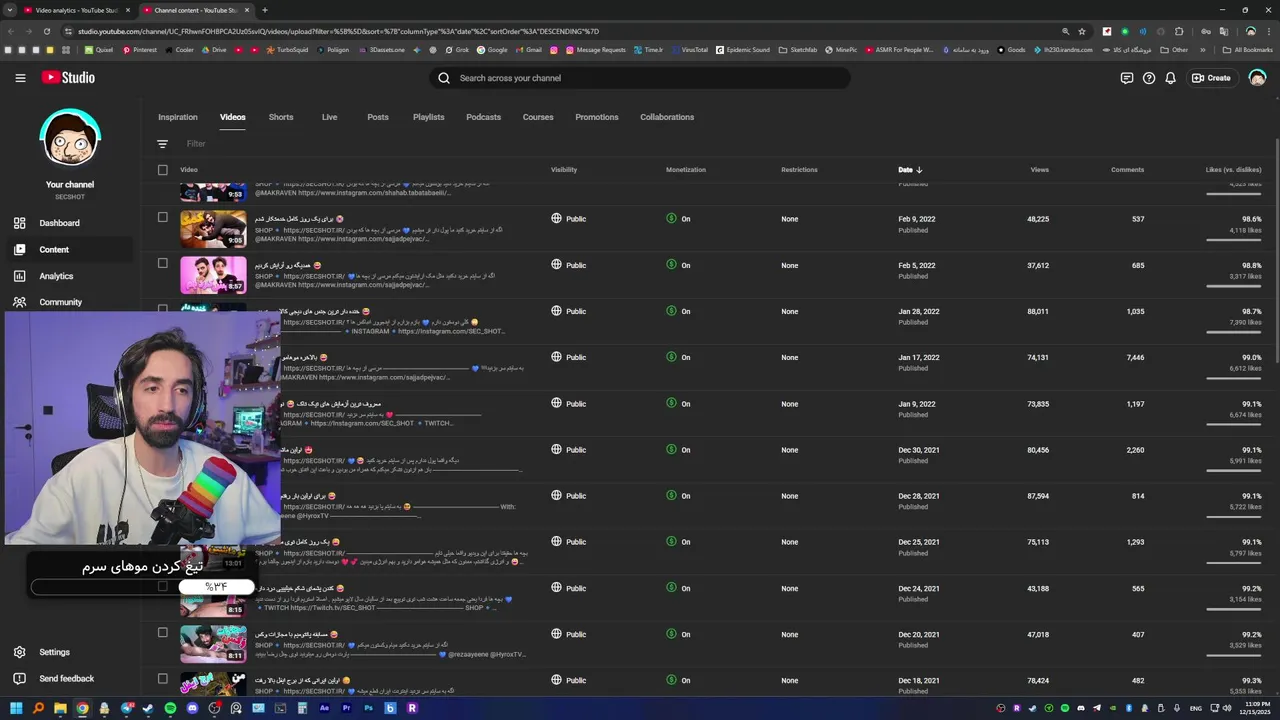The height and width of the screenshot is (720, 1280).
Task: Open the All Bookmarks folder
Action: pos(1247,49)
